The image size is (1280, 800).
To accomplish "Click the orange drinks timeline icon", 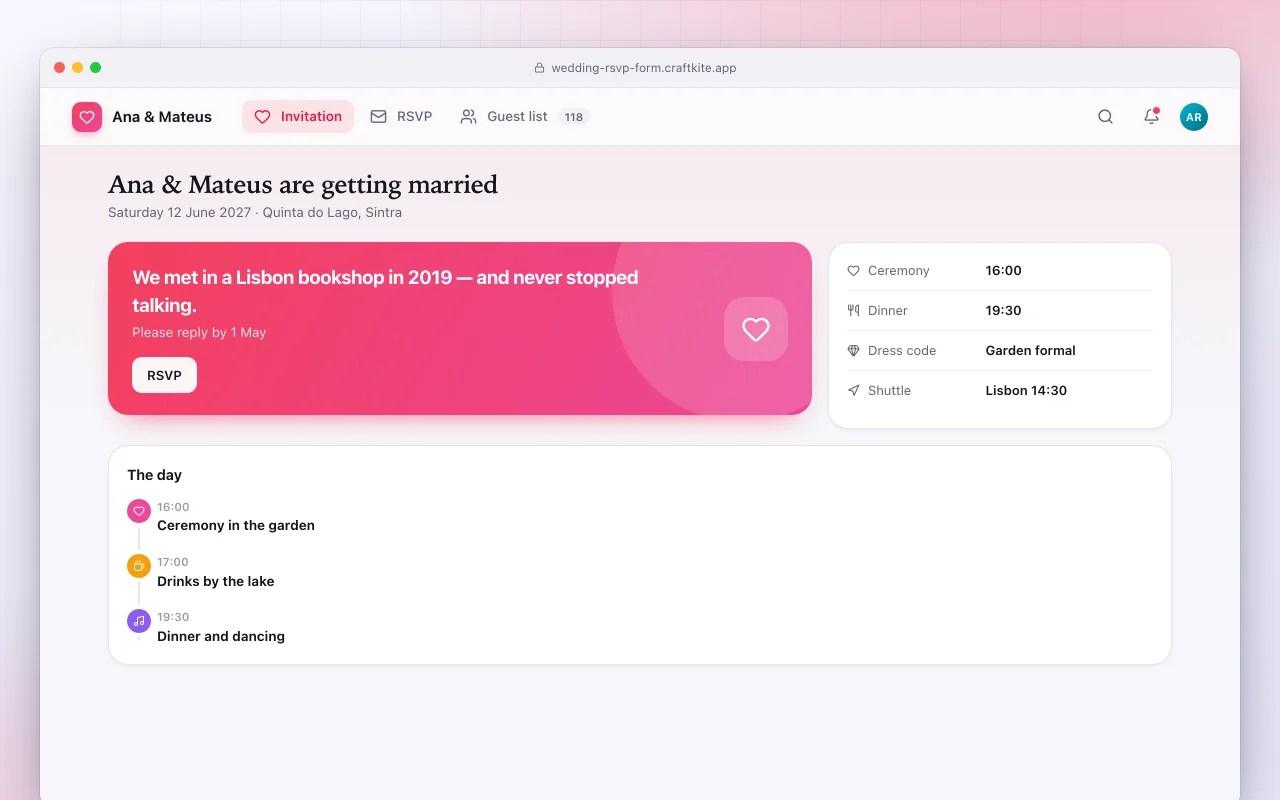I will pos(139,566).
